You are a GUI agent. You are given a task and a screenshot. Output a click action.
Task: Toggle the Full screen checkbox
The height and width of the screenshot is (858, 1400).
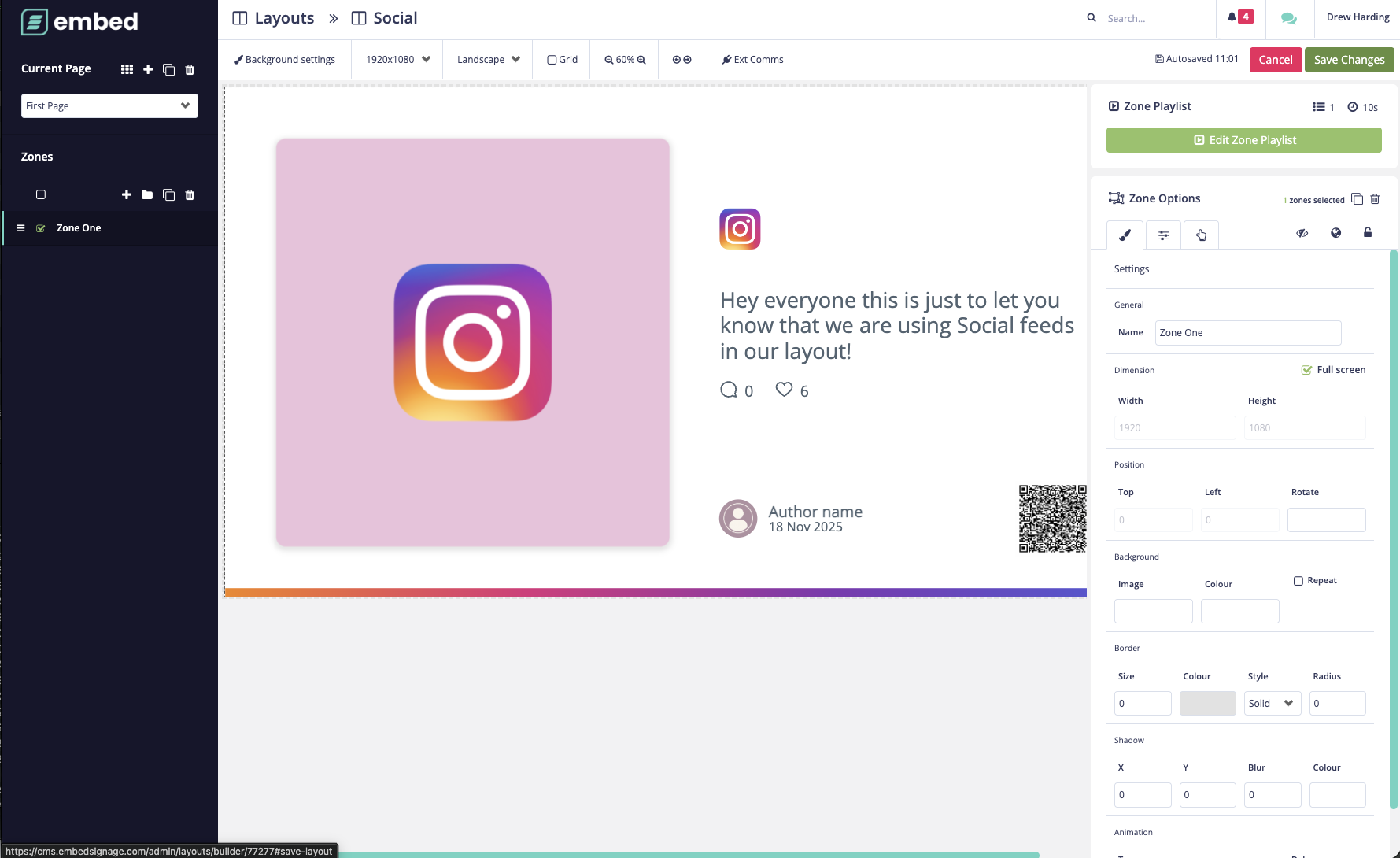(x=1306, y=370)
